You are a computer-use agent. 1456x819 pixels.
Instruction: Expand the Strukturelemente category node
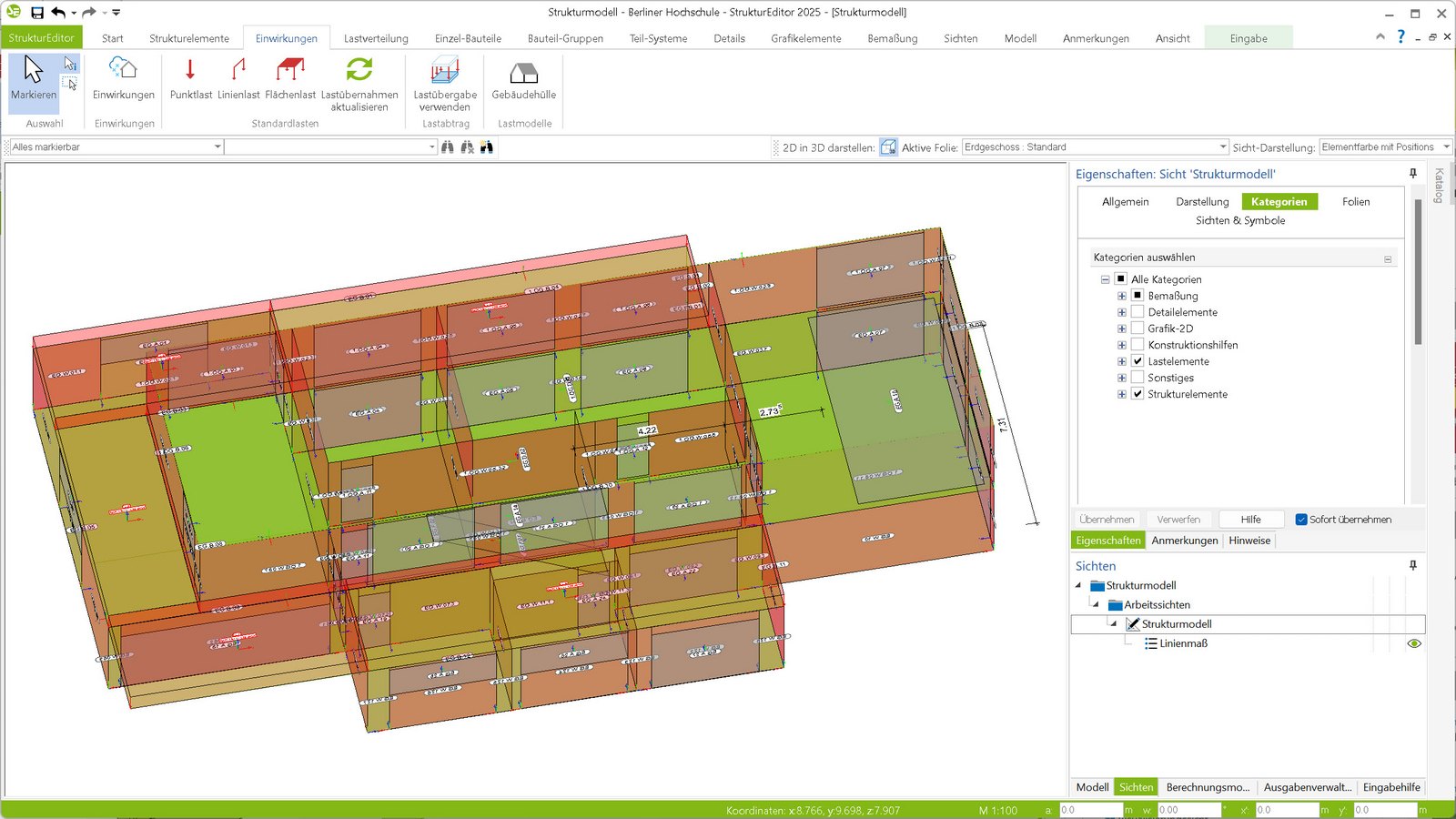point(1122,394)
